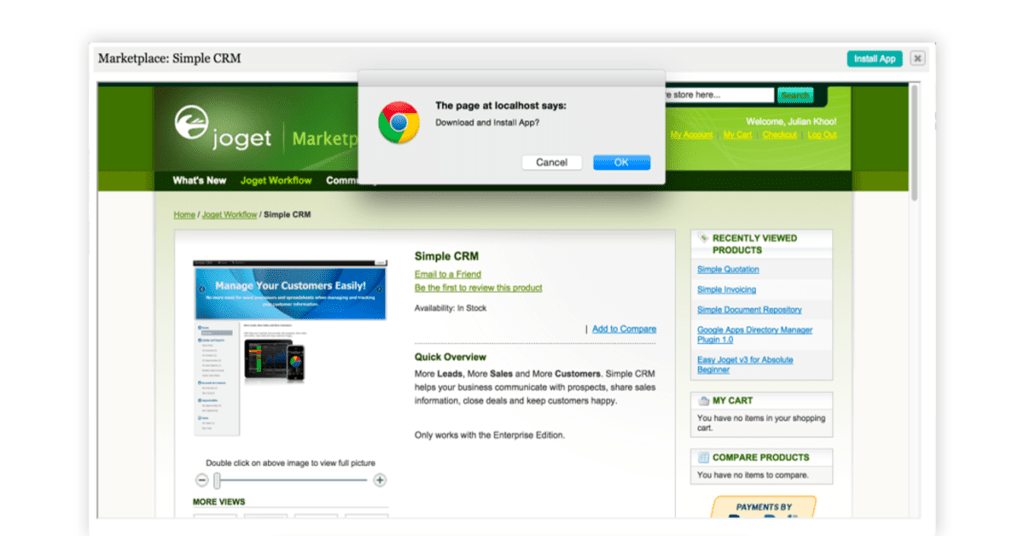Screen dimensions: 1024x536
Task: Open Simple Invoicing in recently viewed
Action: pos(726,290)
